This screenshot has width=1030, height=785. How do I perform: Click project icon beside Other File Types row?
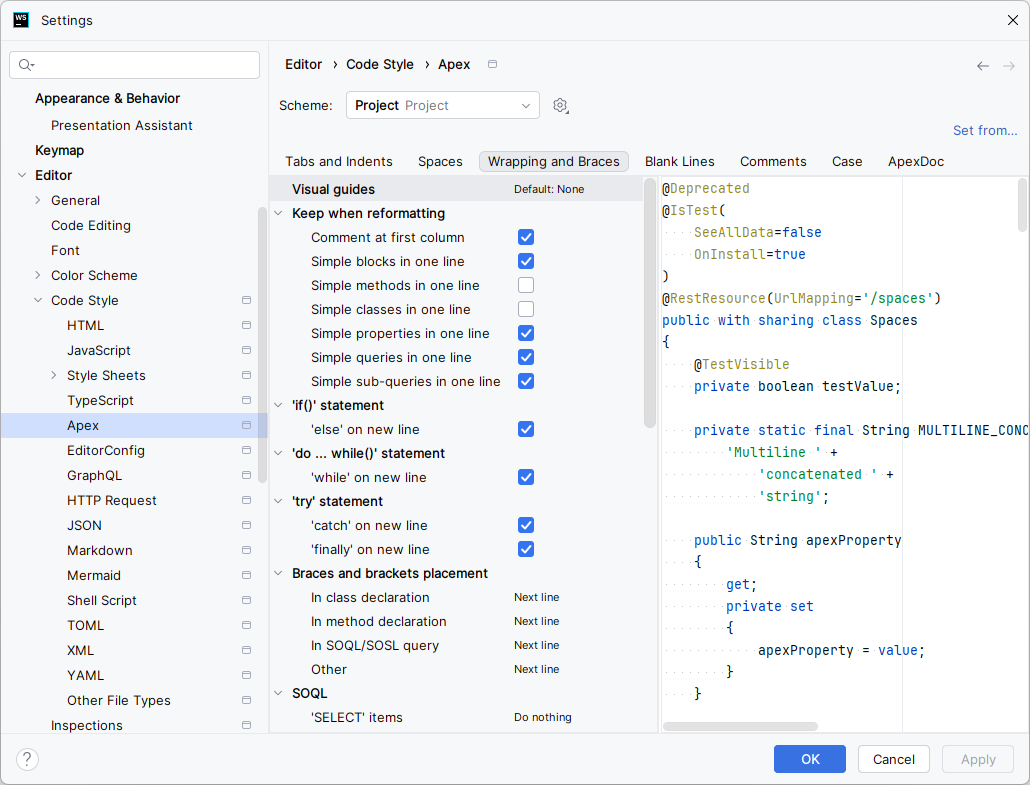click(246, 700)
